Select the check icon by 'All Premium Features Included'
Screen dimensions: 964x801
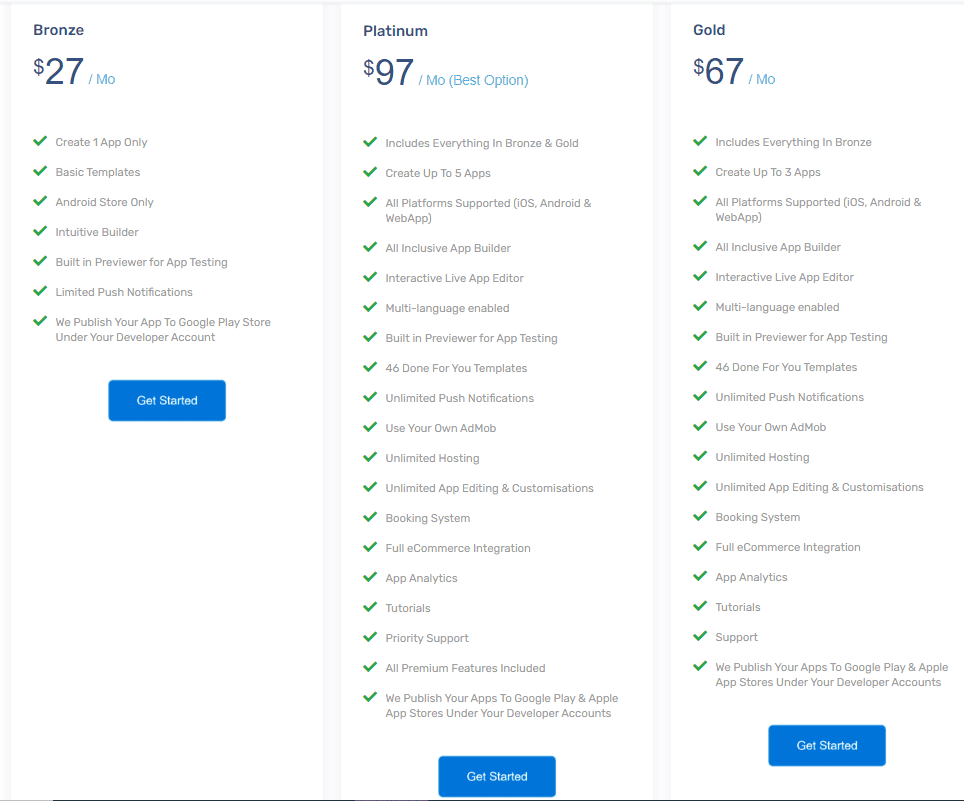[x=370, y=667]
